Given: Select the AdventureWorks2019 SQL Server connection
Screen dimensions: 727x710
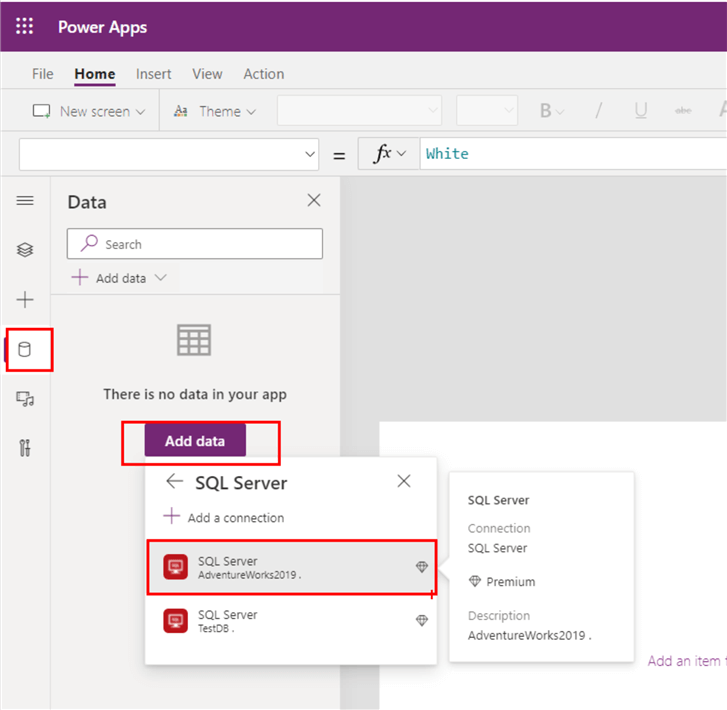Looking at the screenshot, I should (292, 567).
